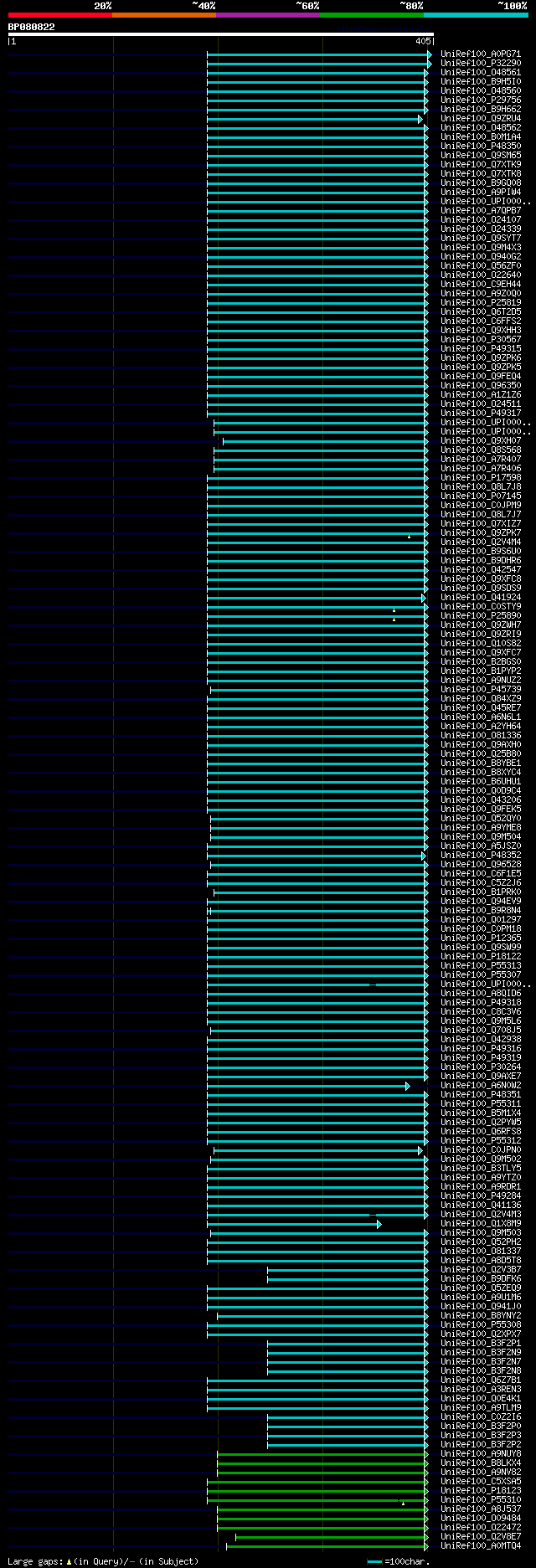Click label UniRef100_Q1X8M9
Viewport: 536px width, 1568px height.
[x=481, y=1224]
